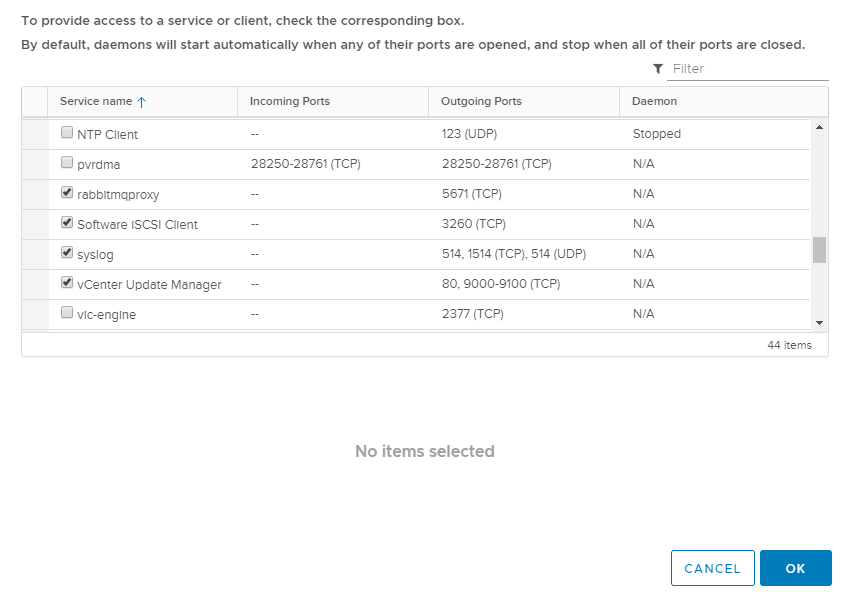Click the scrollbar down arrow

819,323
